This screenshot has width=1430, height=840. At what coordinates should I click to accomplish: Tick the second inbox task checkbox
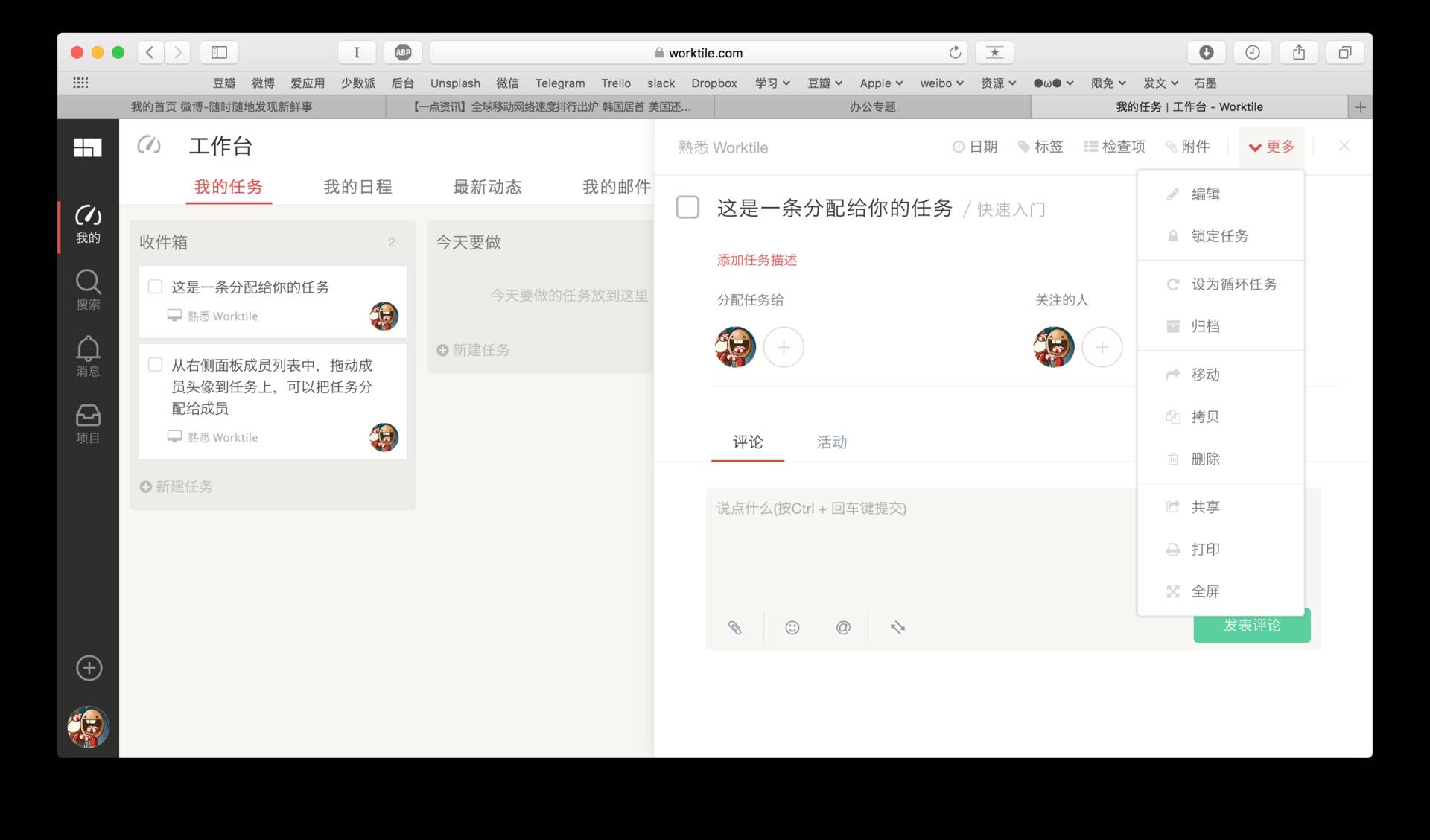coord(155,365)
